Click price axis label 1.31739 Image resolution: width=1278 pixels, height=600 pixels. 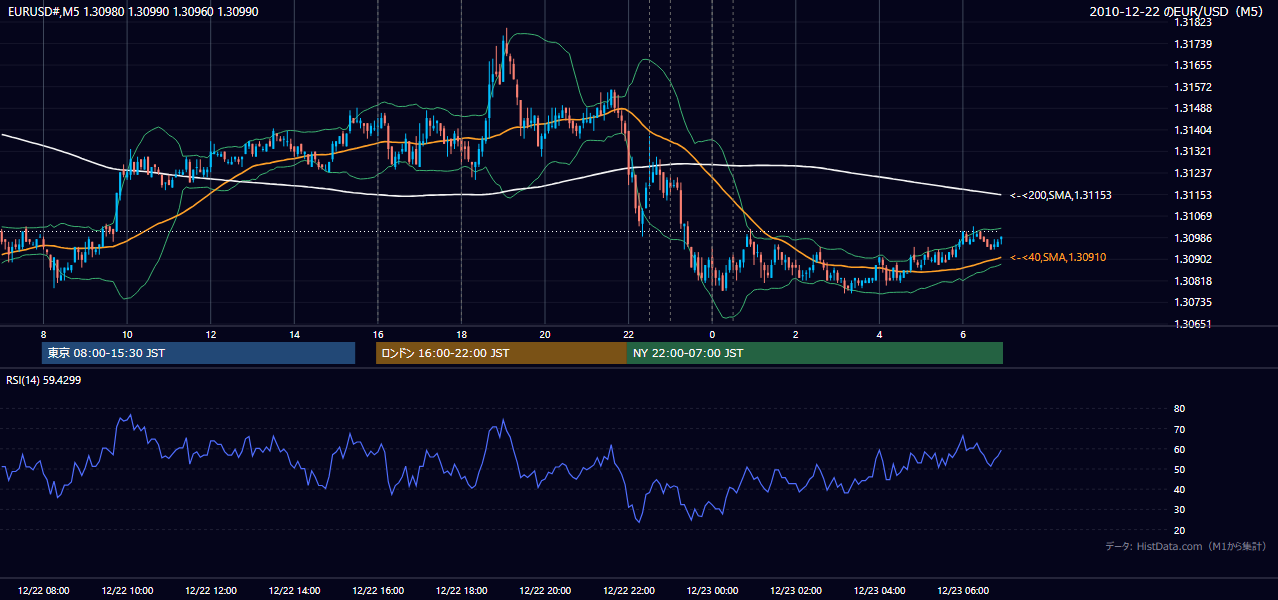coord(1193,44)
